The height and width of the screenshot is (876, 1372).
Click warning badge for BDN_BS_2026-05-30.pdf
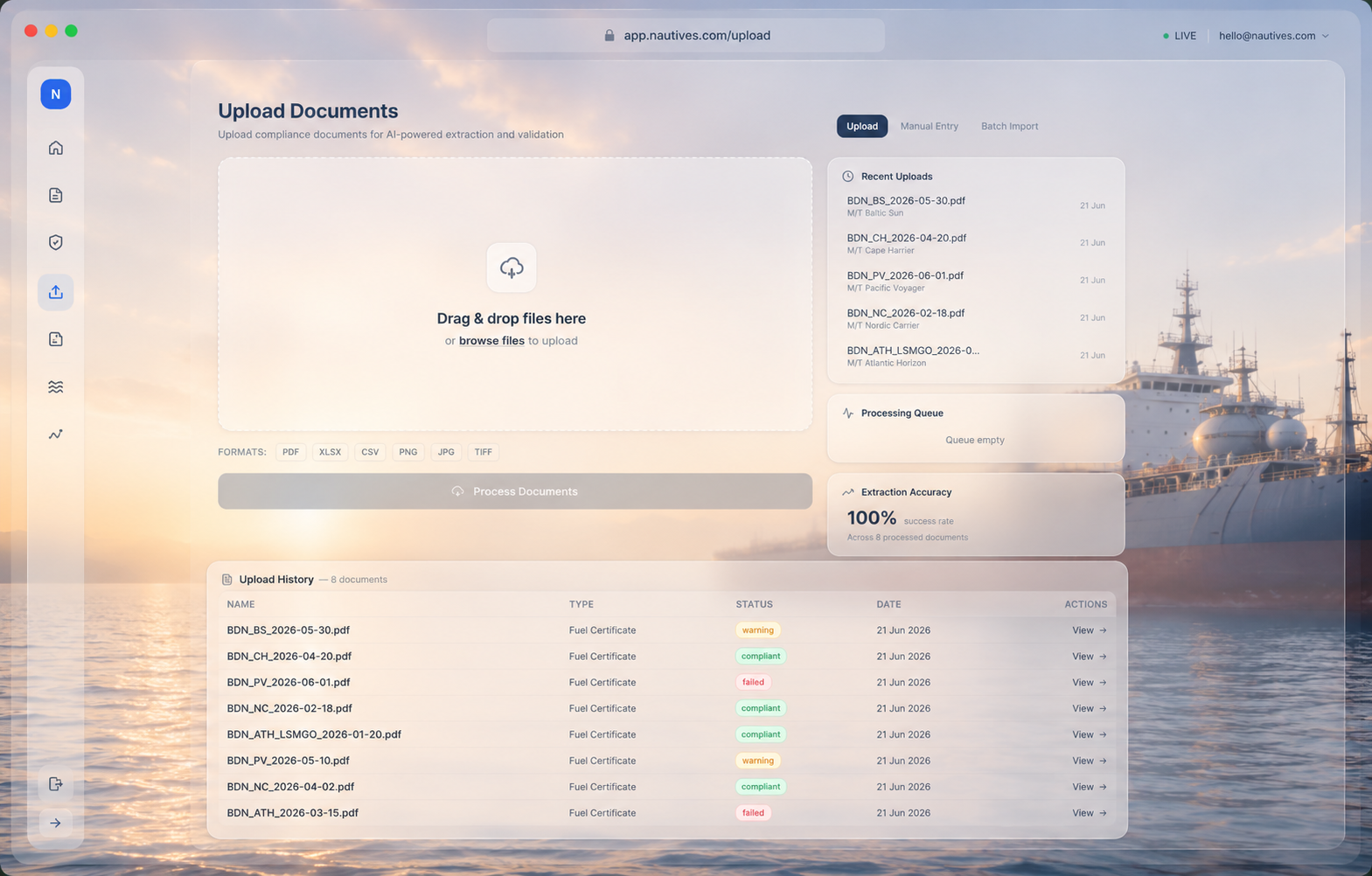pos(757,630)
